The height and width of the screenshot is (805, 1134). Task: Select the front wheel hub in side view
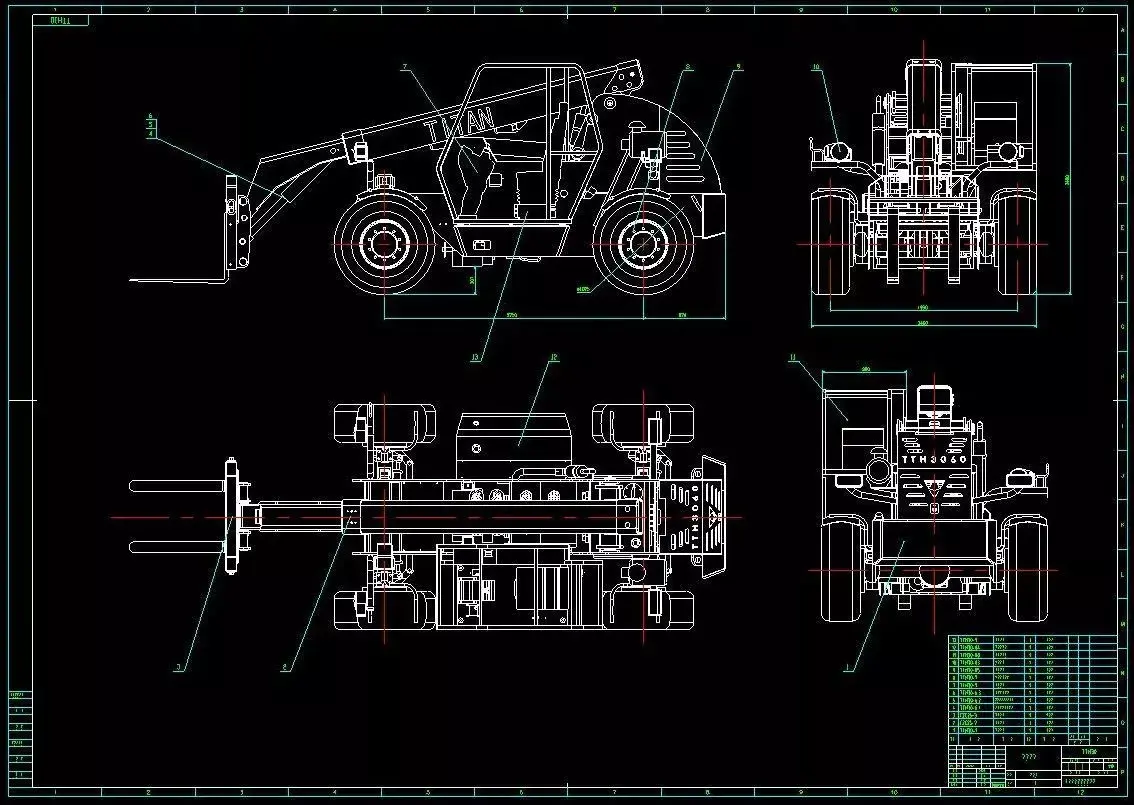pos(384,244)
